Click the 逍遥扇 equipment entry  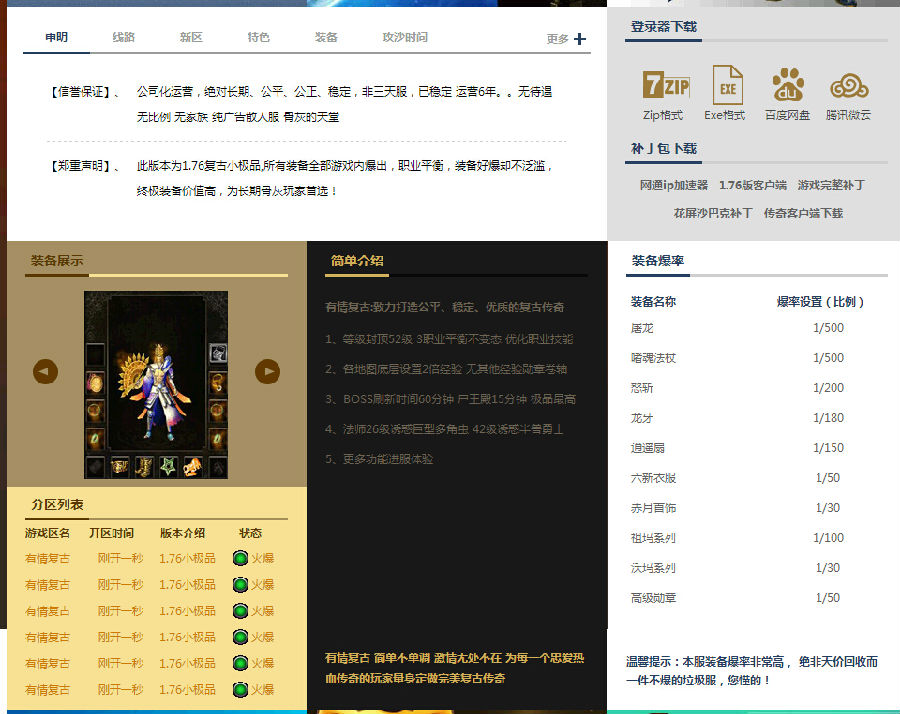click(x=647, y=448)
